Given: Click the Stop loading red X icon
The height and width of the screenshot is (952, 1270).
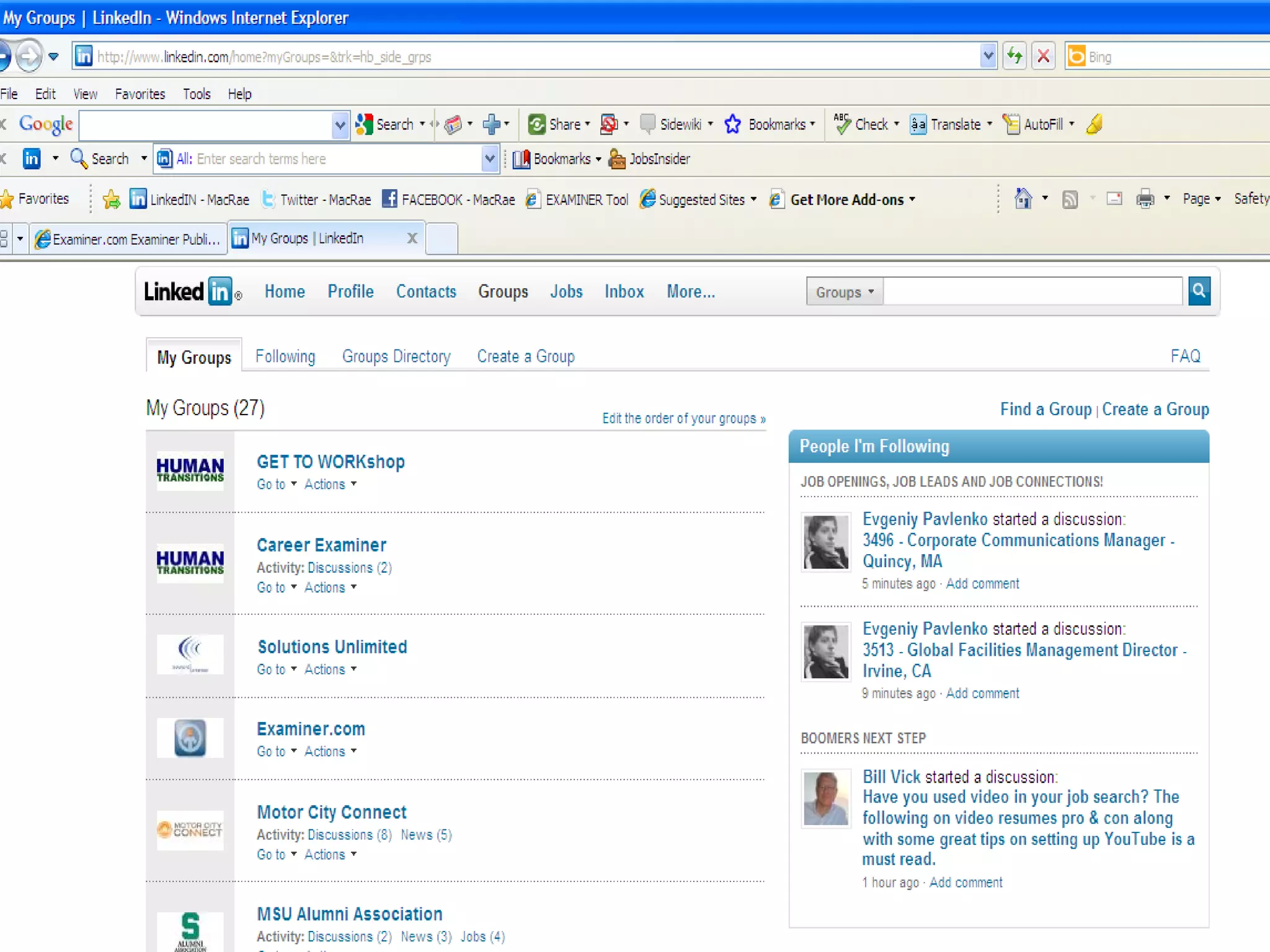Looking at the screenshot, I should tap(1044, 56).
